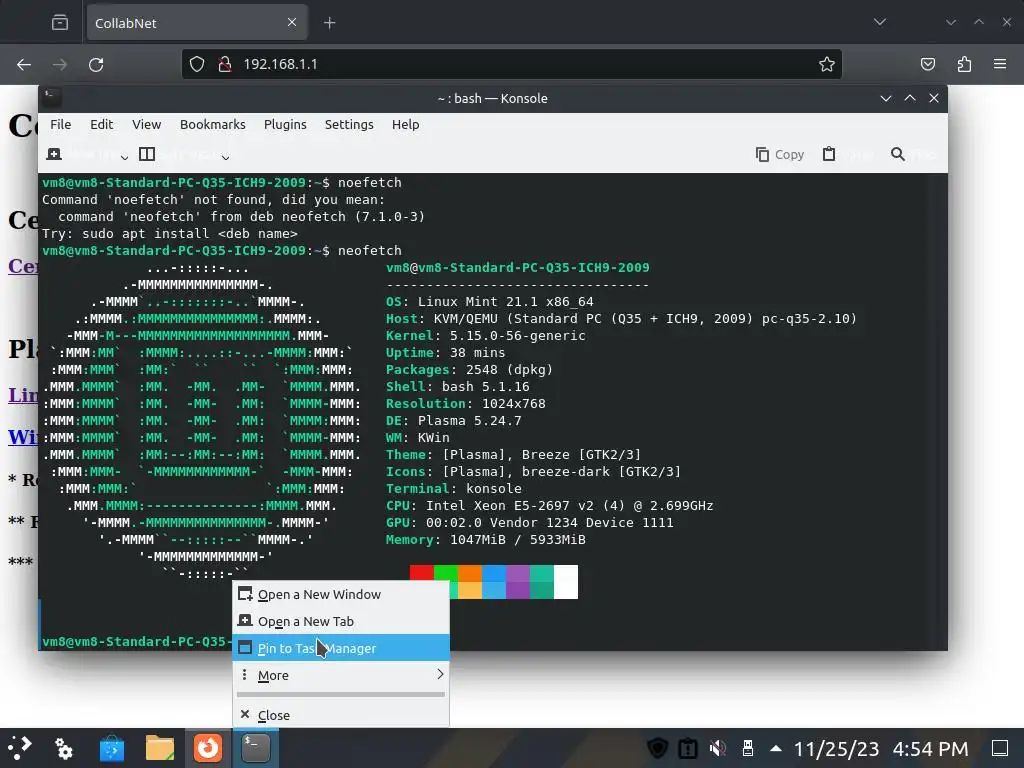Click the 'Kernel: 5.15.0-56-generic' line

486,336
